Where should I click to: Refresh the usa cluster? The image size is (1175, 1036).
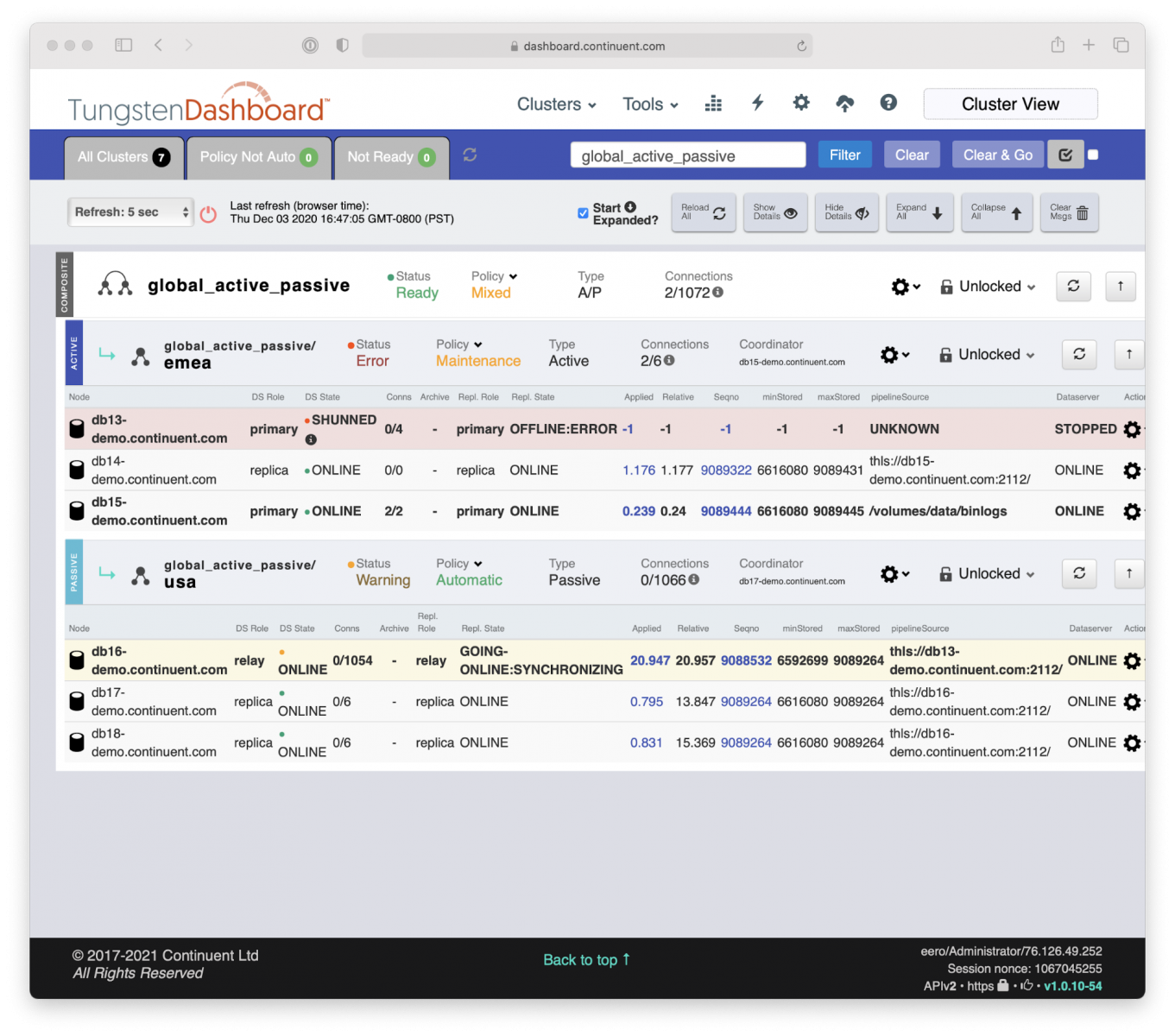coord(1079,573)
